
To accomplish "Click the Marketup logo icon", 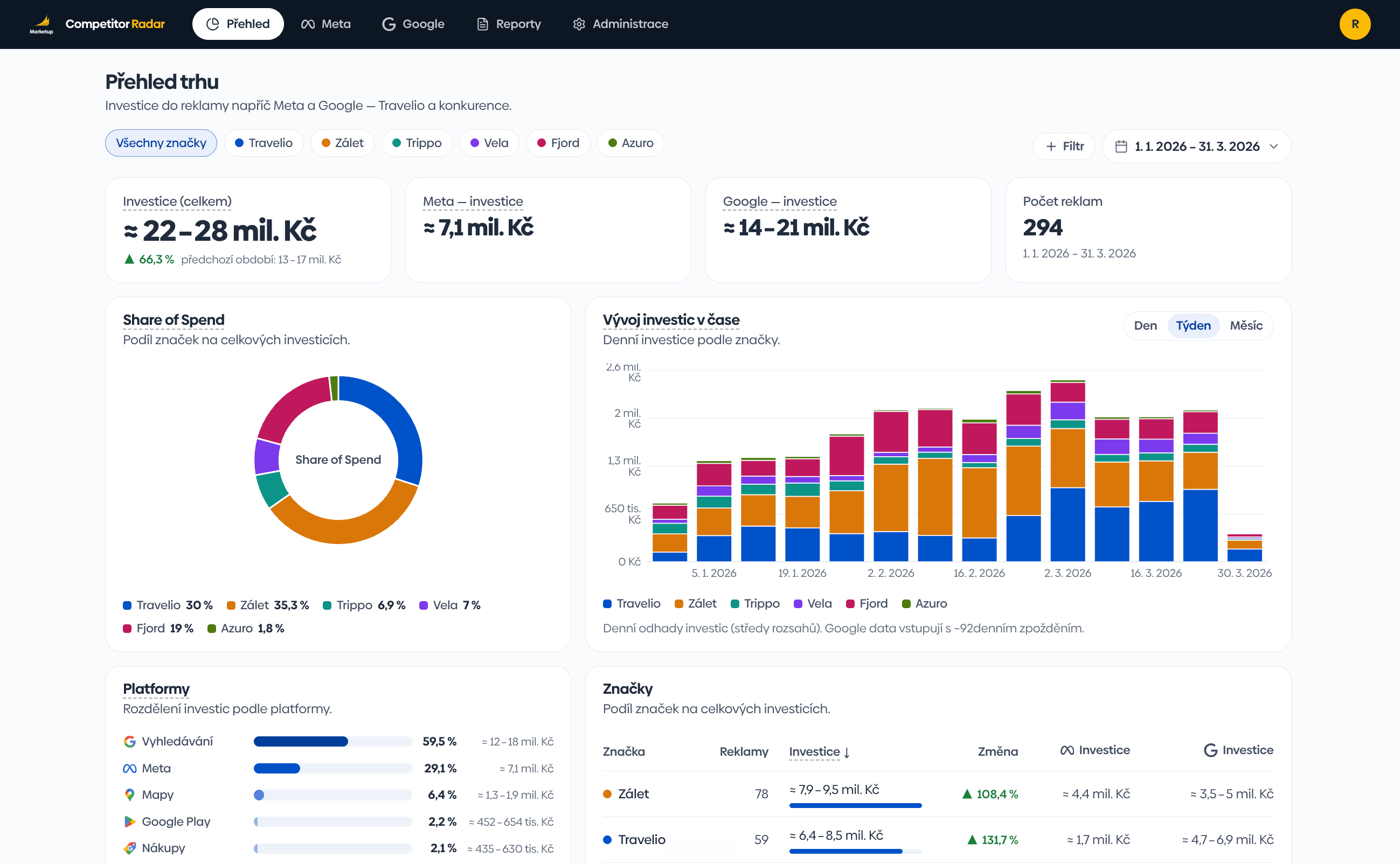I will [x=41, y=24].
